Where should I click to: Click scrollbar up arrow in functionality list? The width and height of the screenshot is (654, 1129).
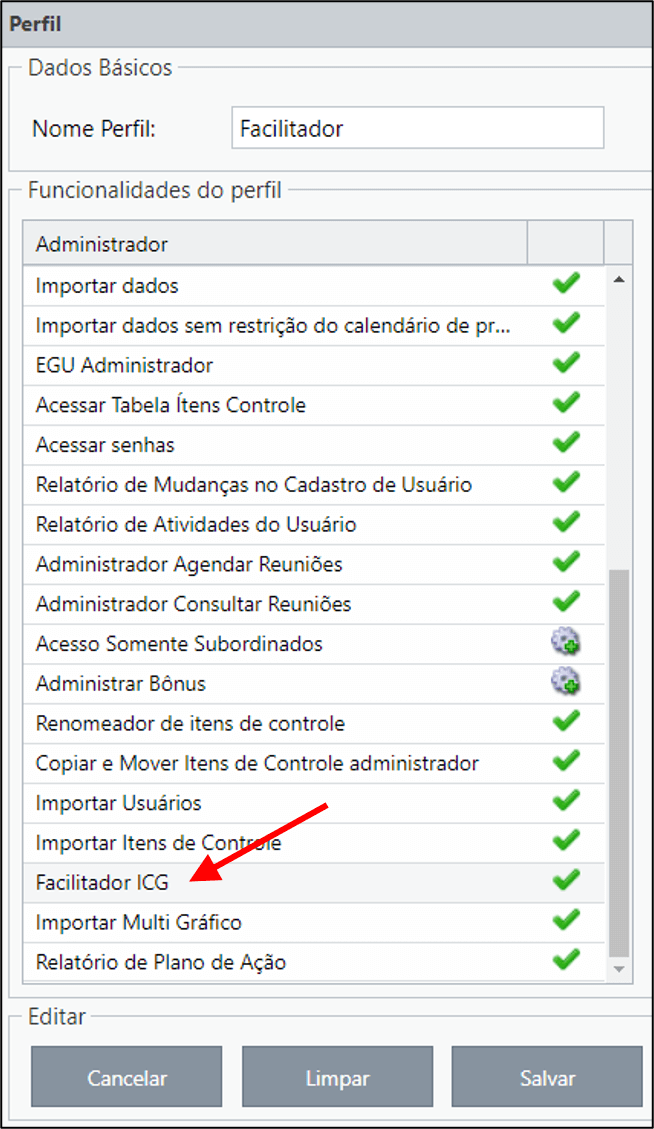point(619,279)
